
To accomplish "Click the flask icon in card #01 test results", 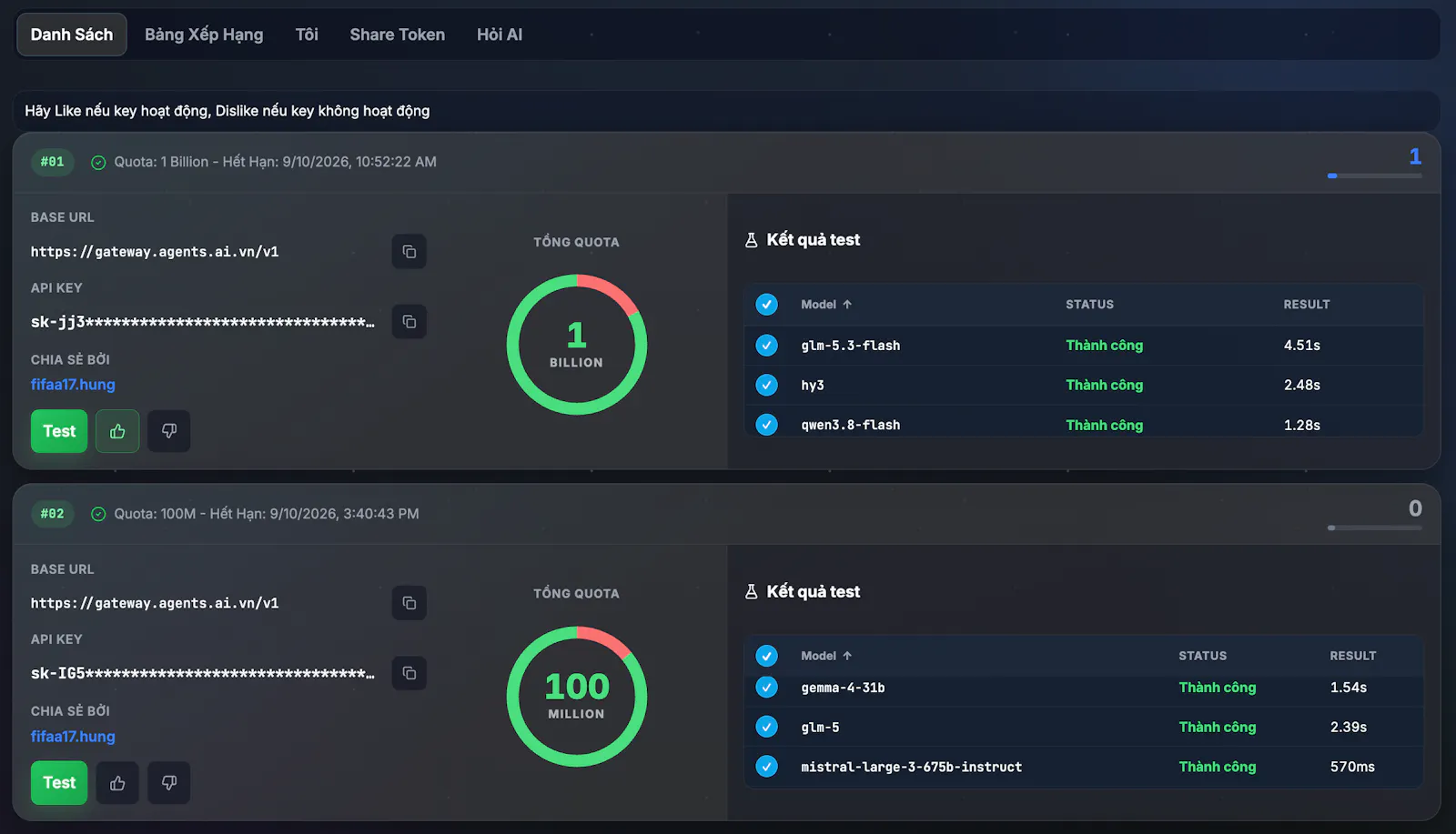I will click(x=752, y=240).
